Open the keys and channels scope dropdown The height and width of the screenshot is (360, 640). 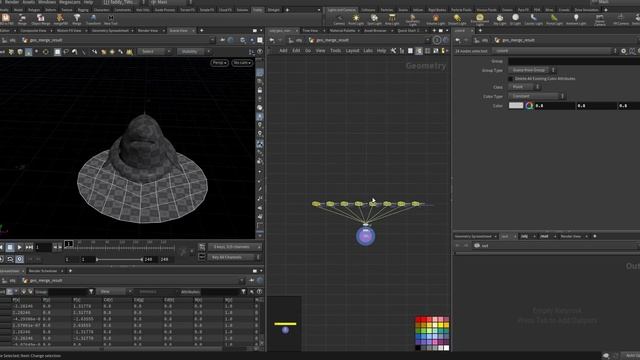[x=234, y=247]
